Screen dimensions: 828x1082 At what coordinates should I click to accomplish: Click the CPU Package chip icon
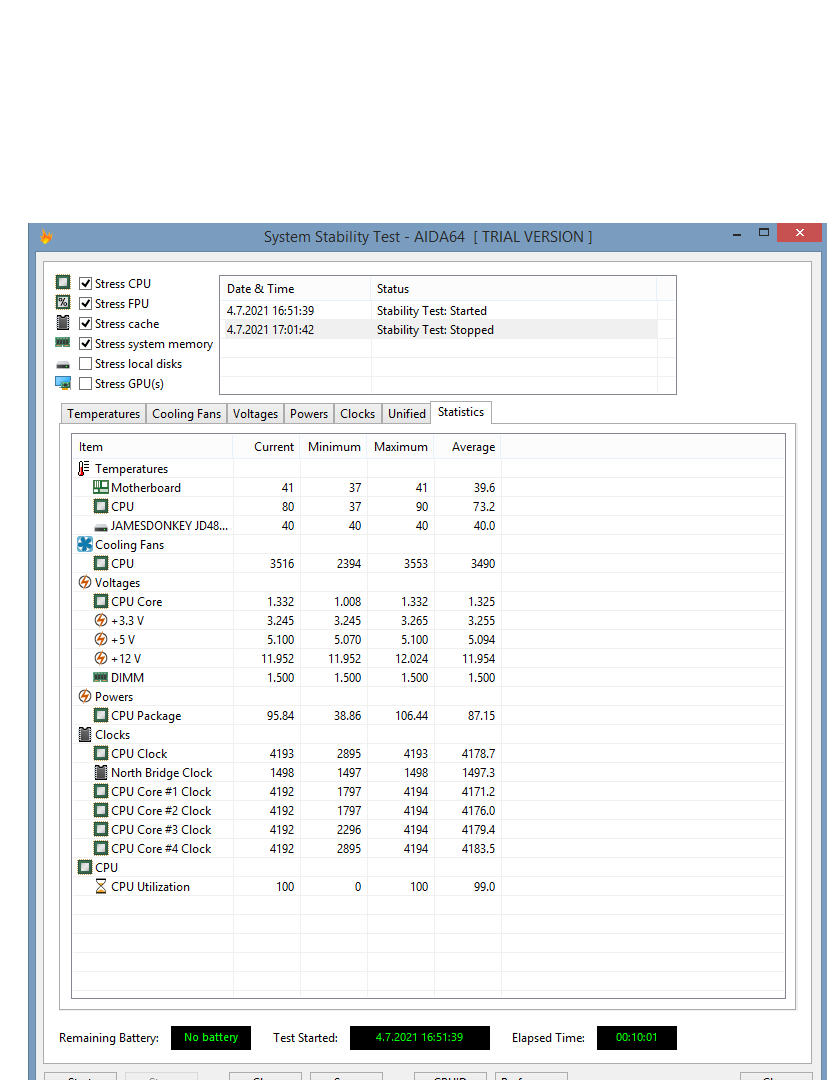coord(101,715)
